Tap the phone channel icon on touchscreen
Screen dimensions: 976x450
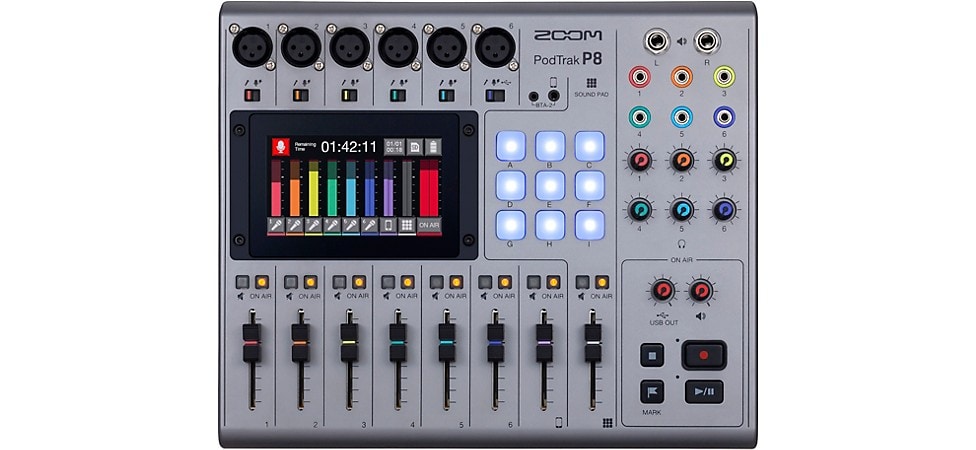[x=388, y=225]
